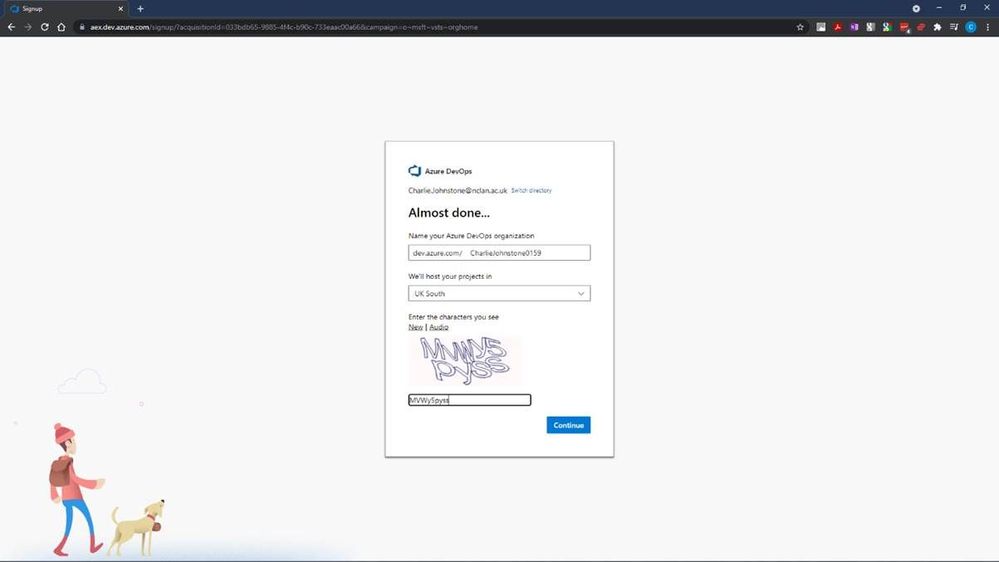The width and height of the screenshot is (999, 562).
Task: Bookmark this page with the star
Action: pos(800,27)
